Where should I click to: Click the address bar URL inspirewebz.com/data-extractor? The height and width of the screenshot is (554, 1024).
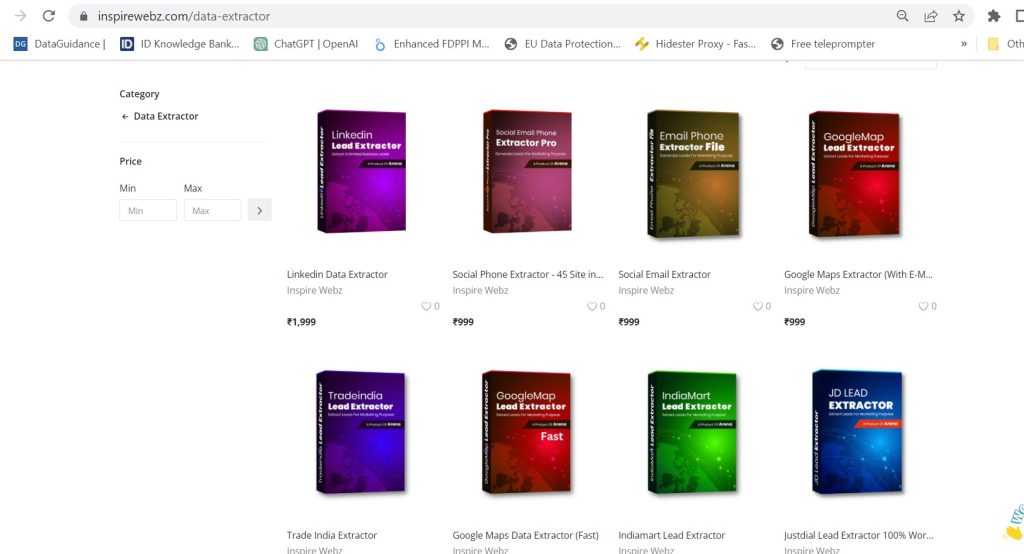pos(184,16)
